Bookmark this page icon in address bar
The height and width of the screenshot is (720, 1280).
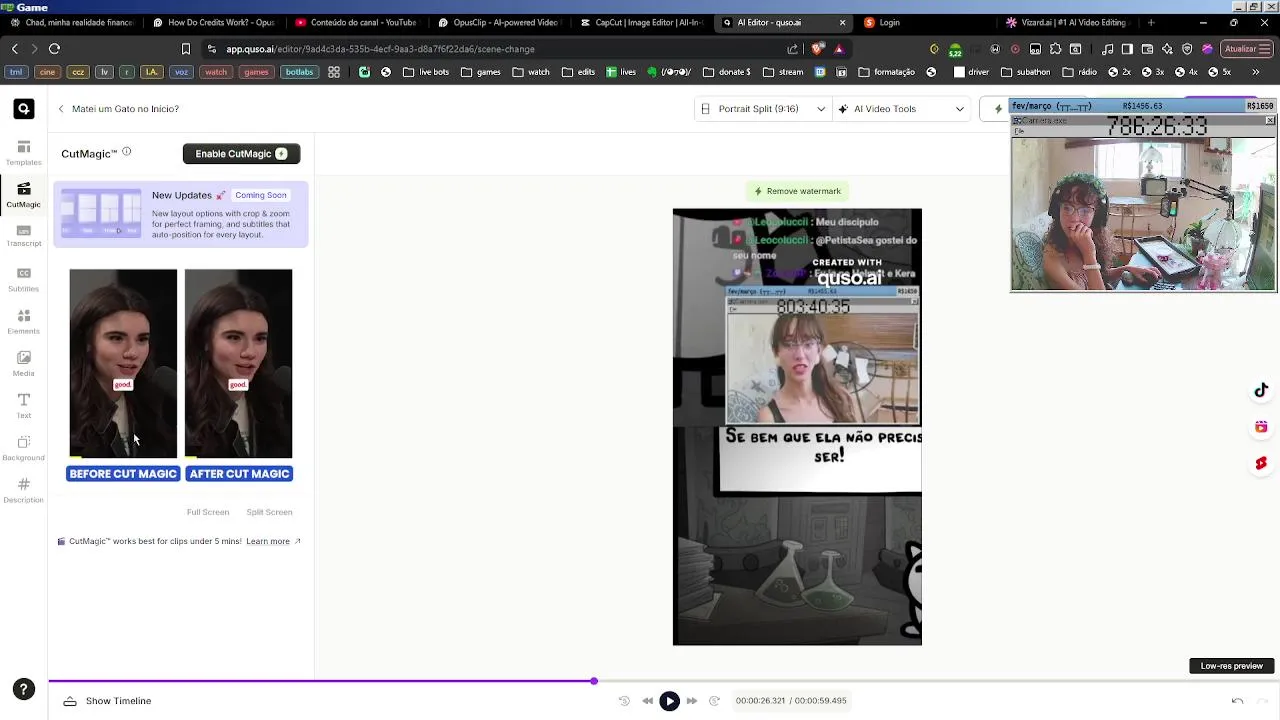186,48
